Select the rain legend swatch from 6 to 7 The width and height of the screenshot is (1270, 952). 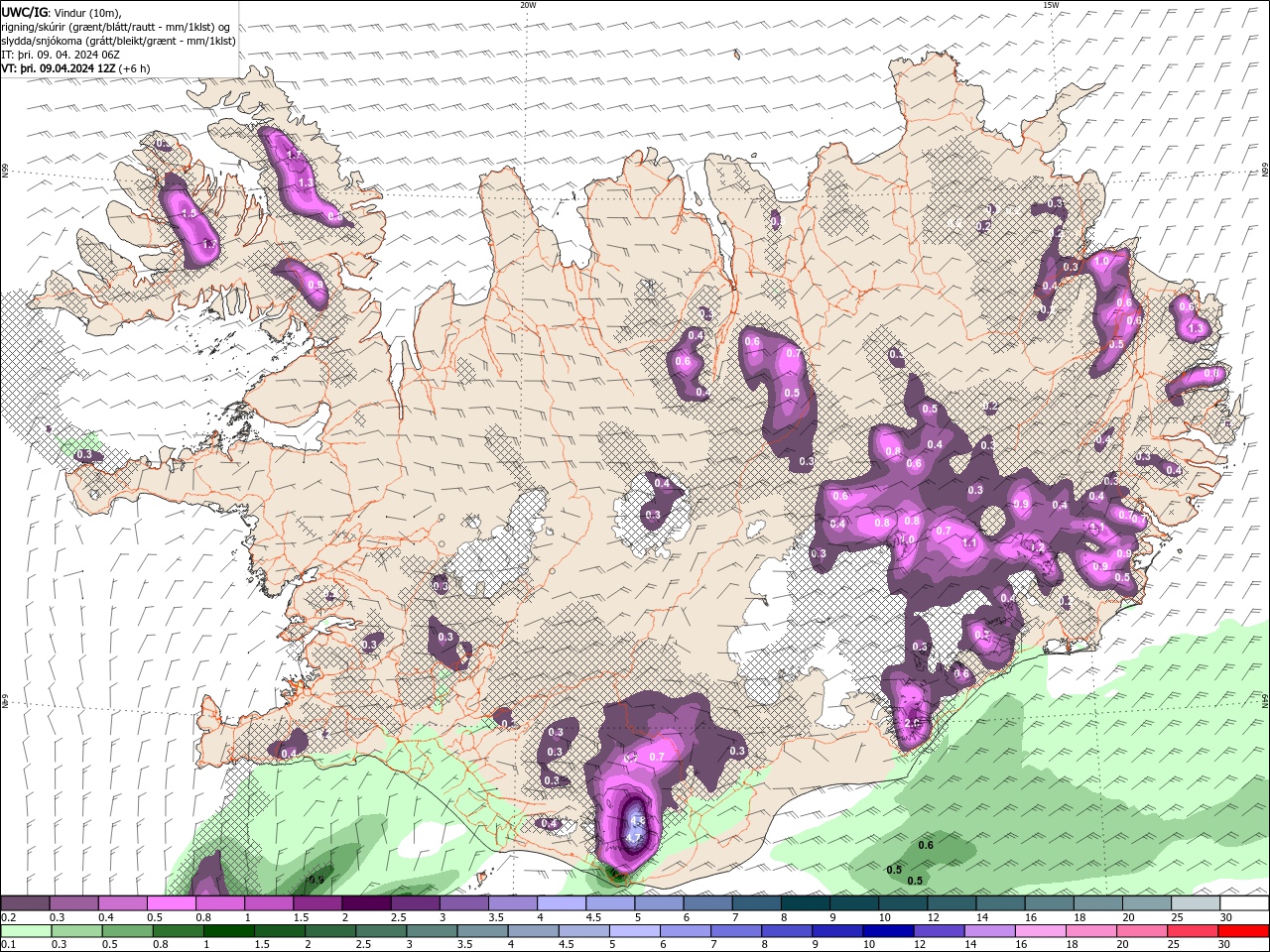point(685,931)
